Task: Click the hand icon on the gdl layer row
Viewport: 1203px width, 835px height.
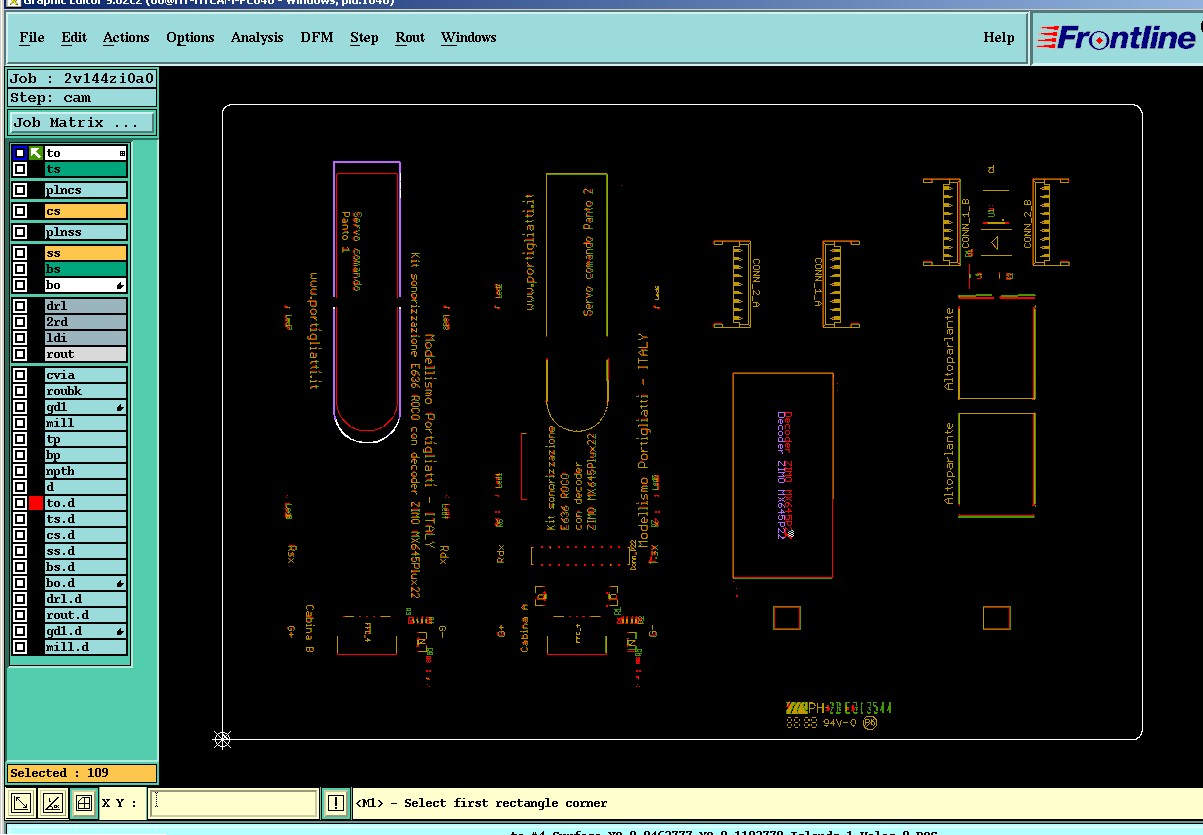Action: [120, 407]
